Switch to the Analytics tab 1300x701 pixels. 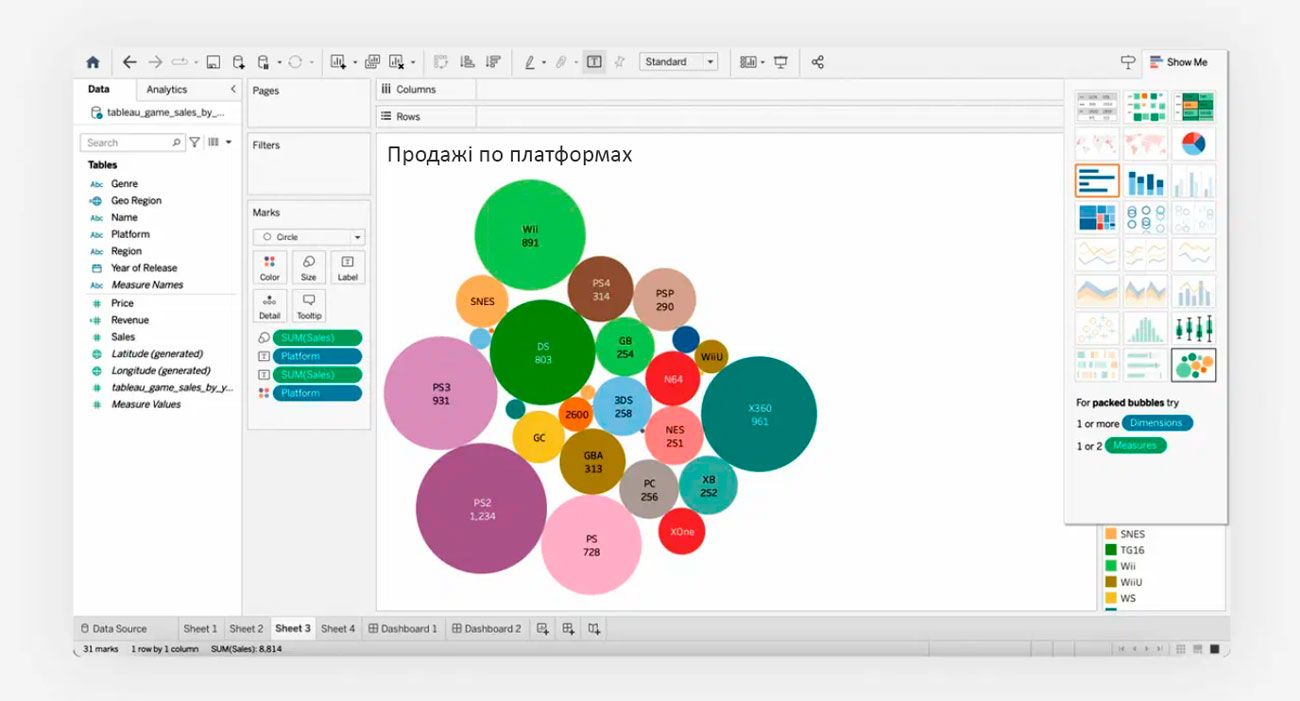click(167, 89)
